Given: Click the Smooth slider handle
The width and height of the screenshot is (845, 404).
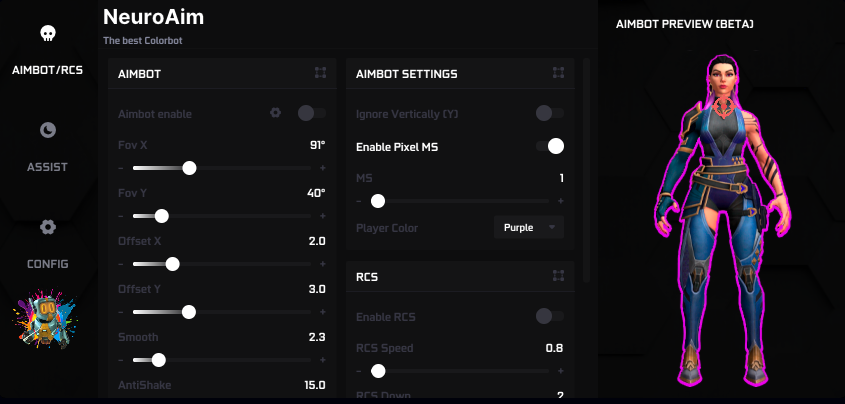Looking at the screenshot, I should click(x=158, y=360).
